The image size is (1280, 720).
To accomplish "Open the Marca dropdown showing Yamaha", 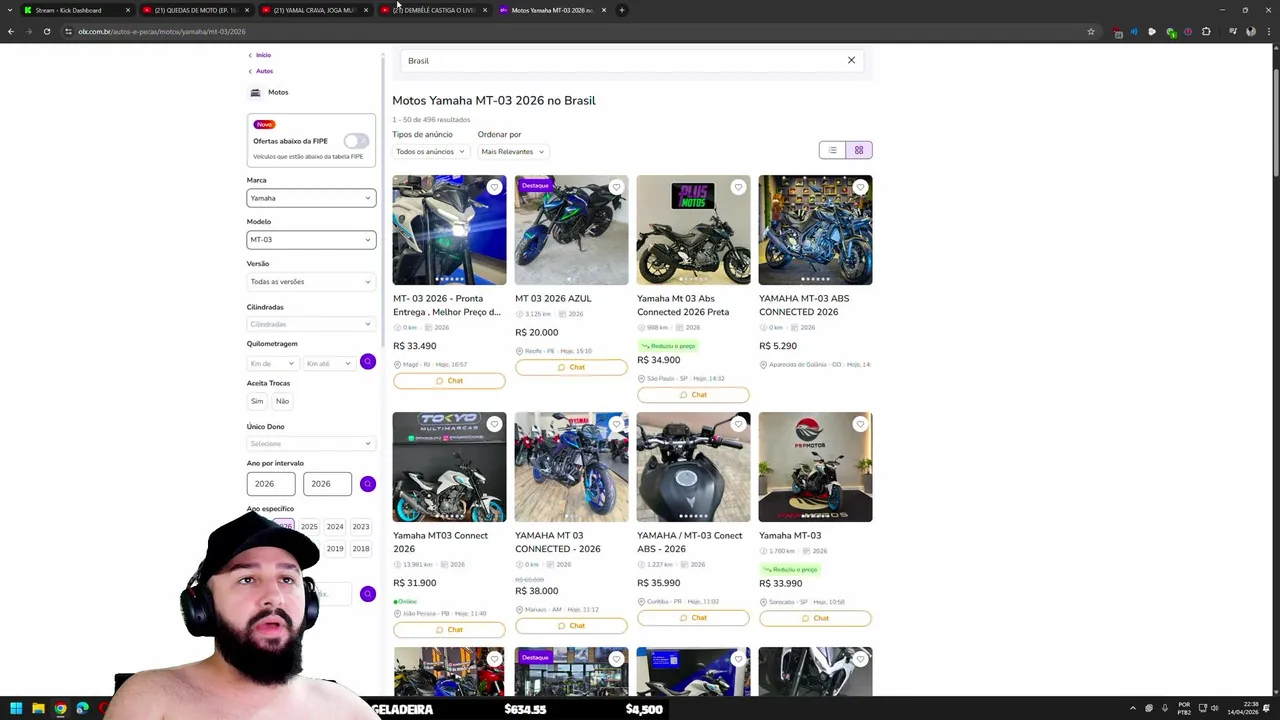I will click(x=311, y=198).
